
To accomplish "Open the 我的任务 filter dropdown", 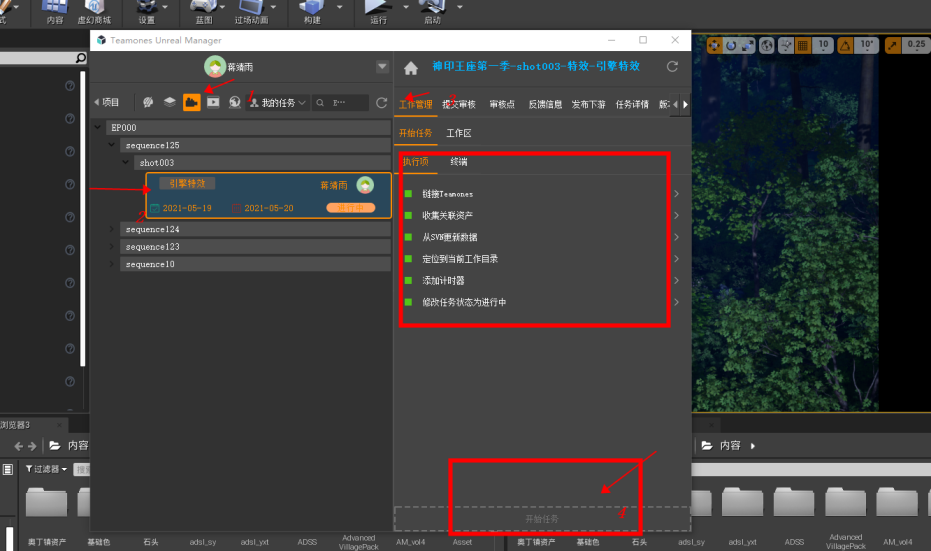I will [278, 103].
